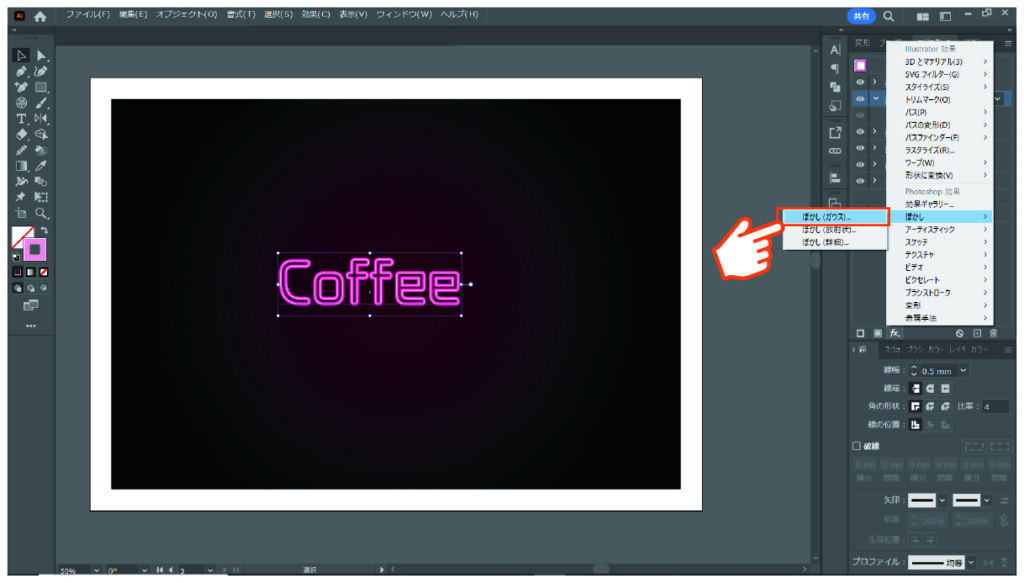The height and width of the screenshot is (583, 1024).
Task: Toggle visibility eye of highlighted appearance row
Action: (860, 99)
